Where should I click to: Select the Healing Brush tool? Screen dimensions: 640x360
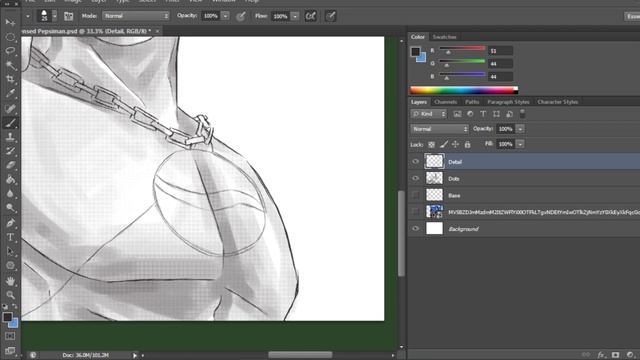[x=10, y=108]
